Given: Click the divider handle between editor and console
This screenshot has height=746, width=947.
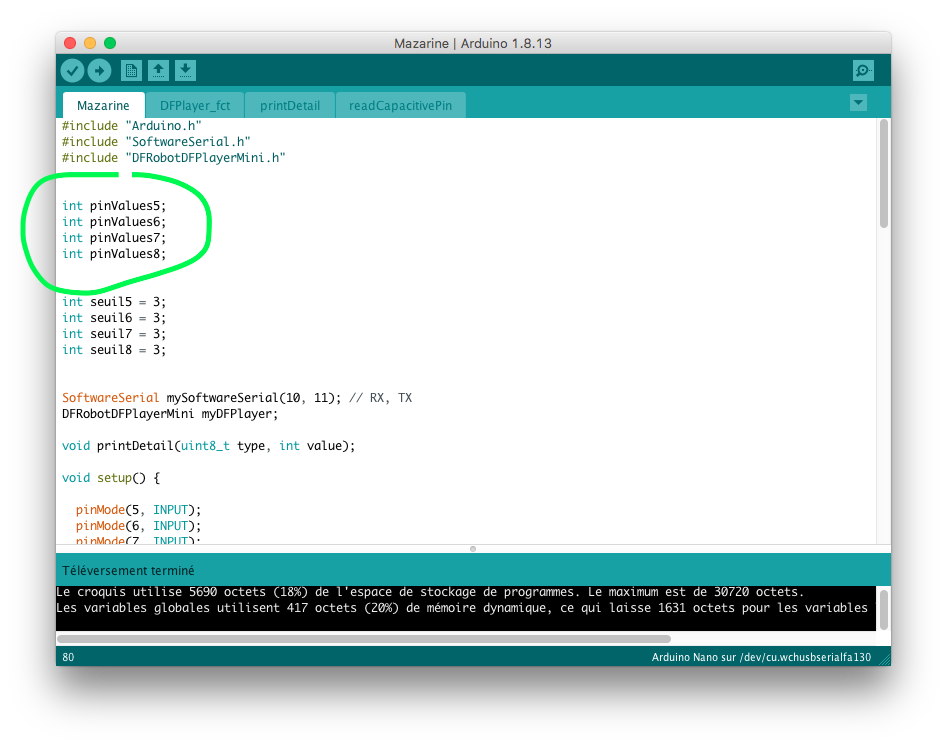Looking at the screenshot, I should [473, 548].
